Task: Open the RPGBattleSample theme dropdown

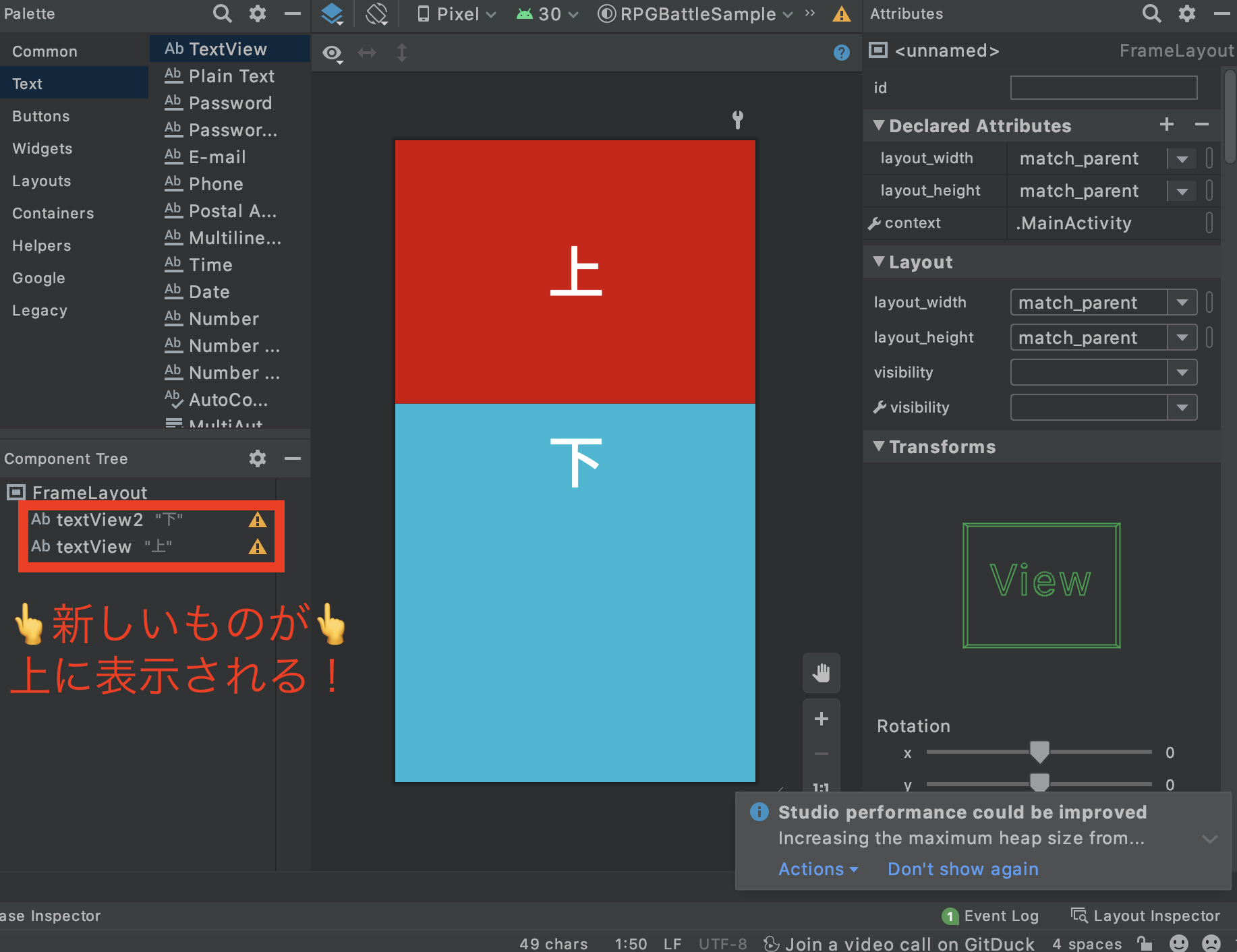Action: [x=695, y=13]
